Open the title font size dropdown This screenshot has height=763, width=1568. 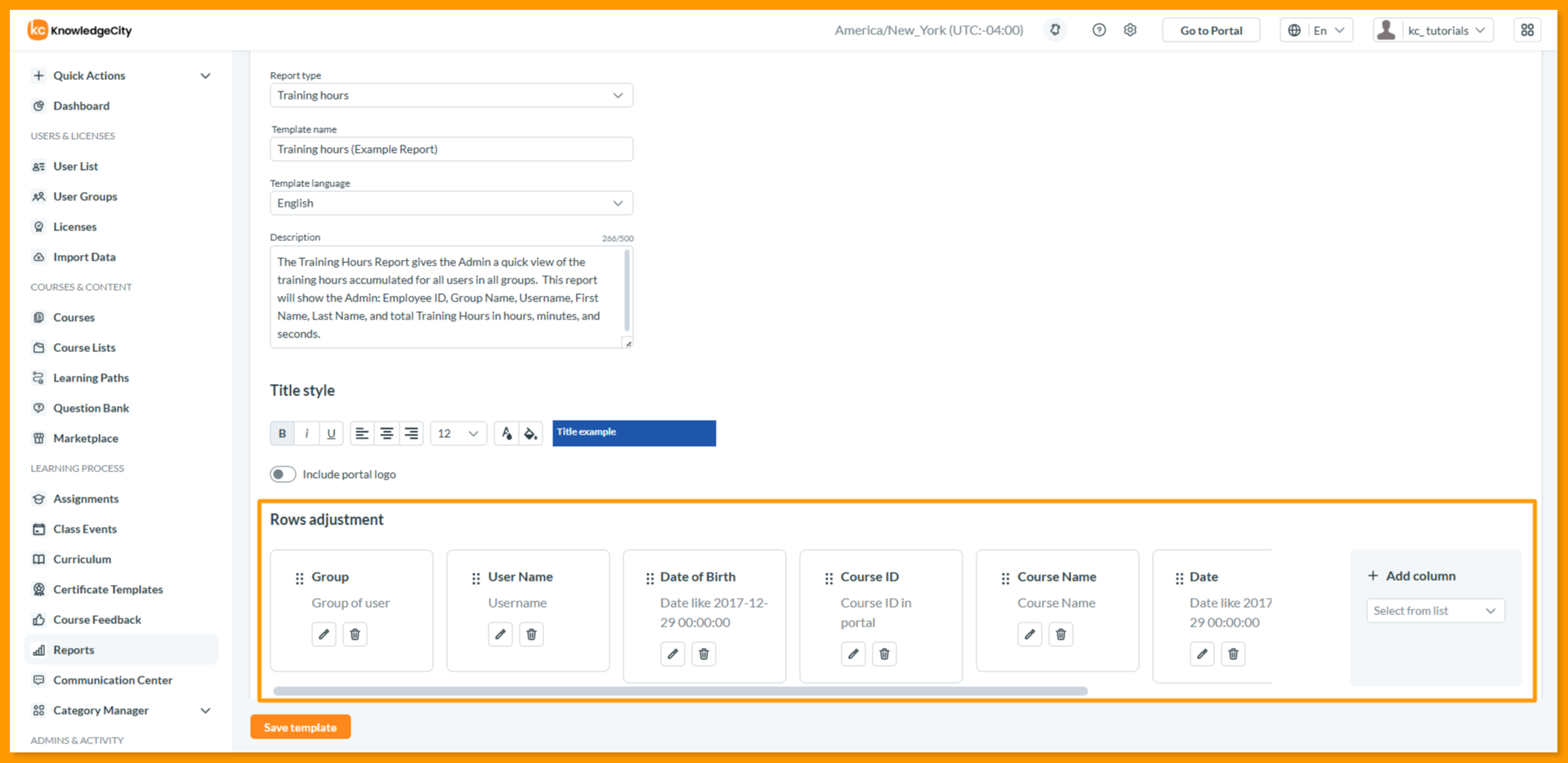coord(458,433)
